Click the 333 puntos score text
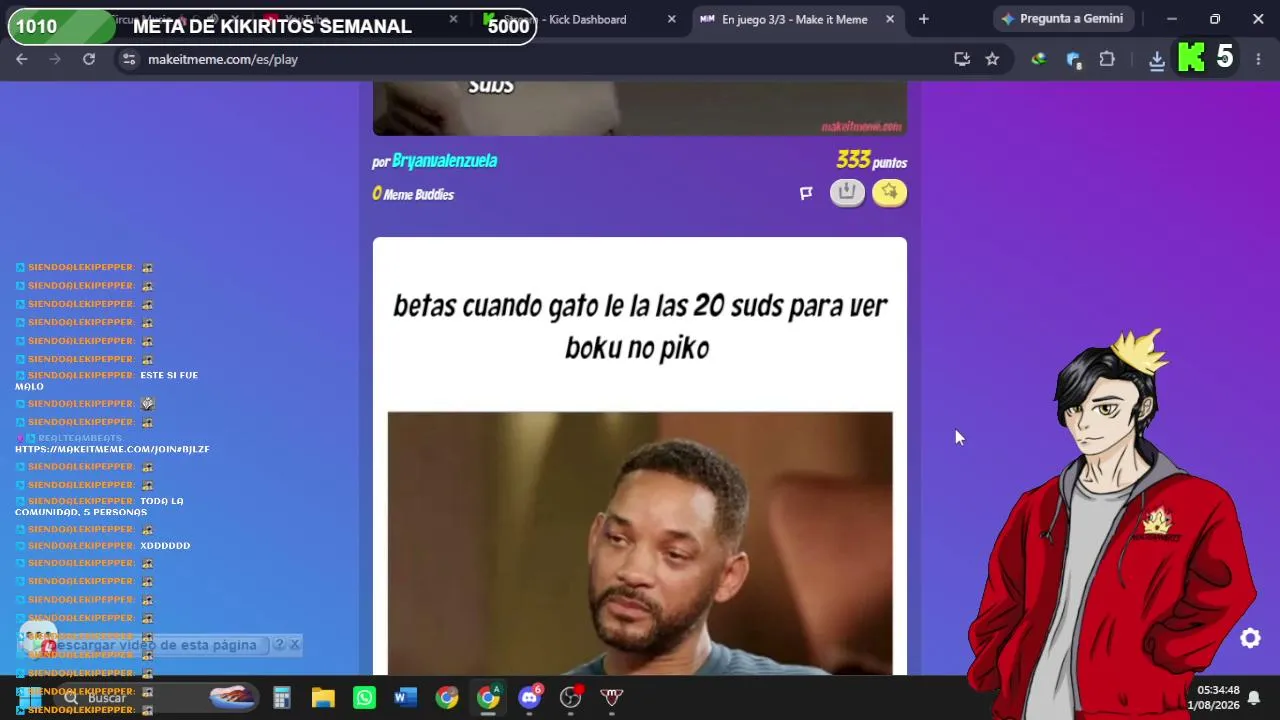 871,161
